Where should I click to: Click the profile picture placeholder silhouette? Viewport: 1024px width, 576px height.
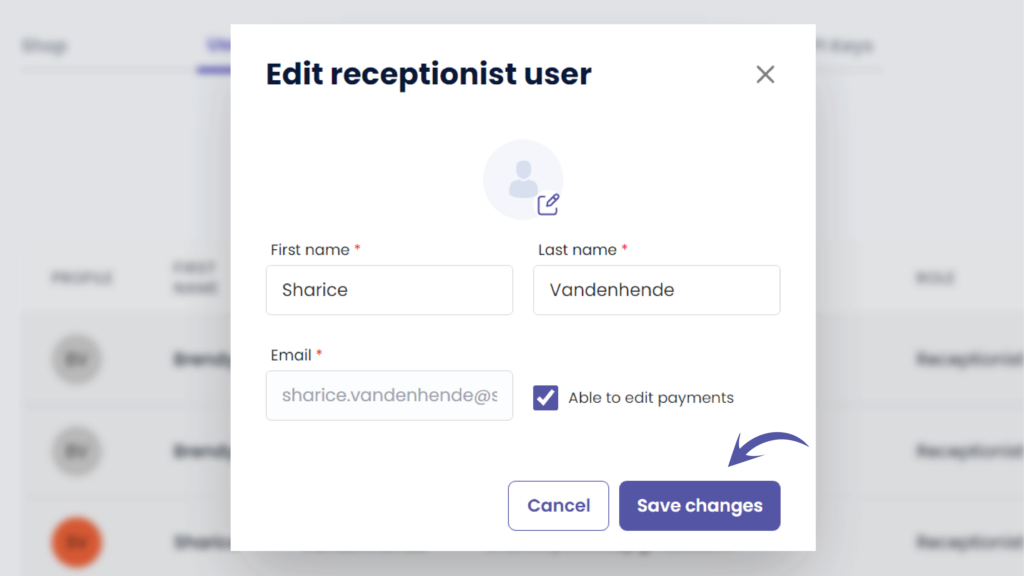(521, 178)
